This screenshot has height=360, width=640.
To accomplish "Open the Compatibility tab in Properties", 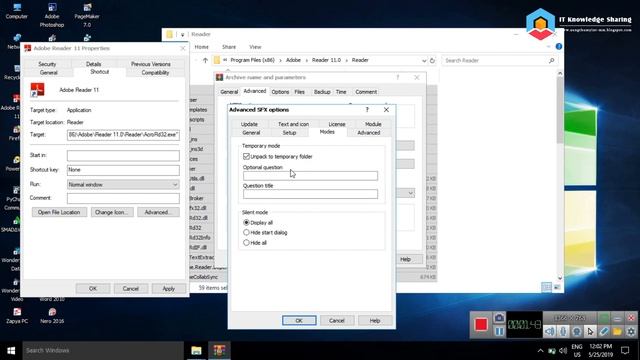I will 155,73.
